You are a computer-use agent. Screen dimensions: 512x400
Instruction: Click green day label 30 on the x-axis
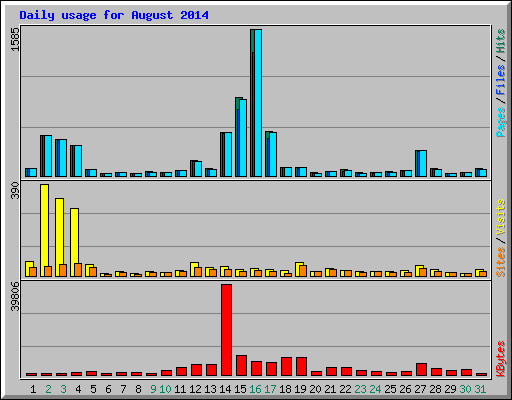[x=465, y=389]
